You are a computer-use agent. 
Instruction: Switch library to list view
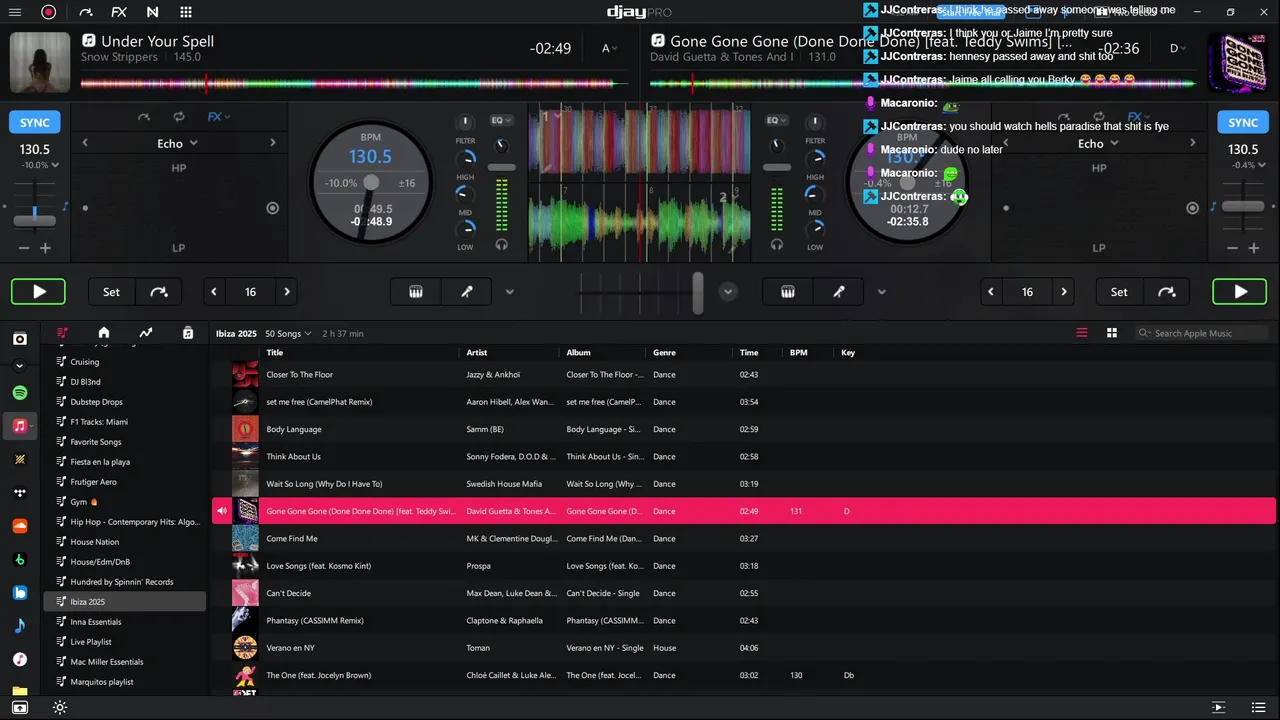[1081, 333]
